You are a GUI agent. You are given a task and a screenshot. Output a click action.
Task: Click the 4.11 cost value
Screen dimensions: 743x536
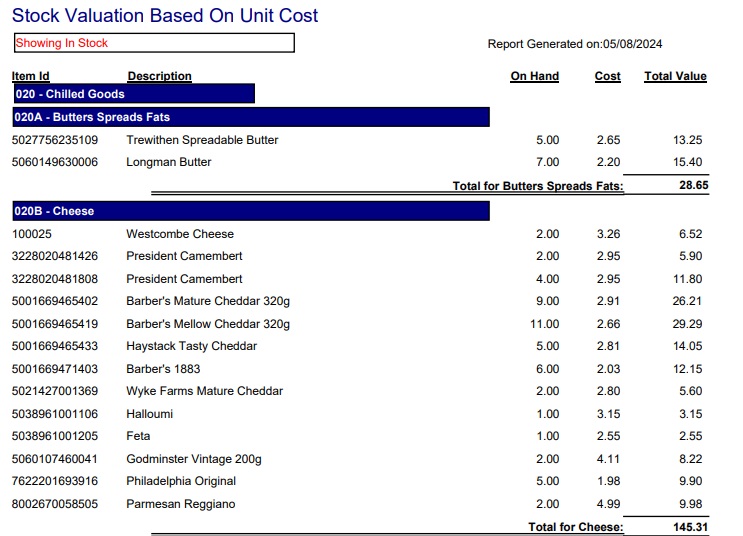point(608,459)
